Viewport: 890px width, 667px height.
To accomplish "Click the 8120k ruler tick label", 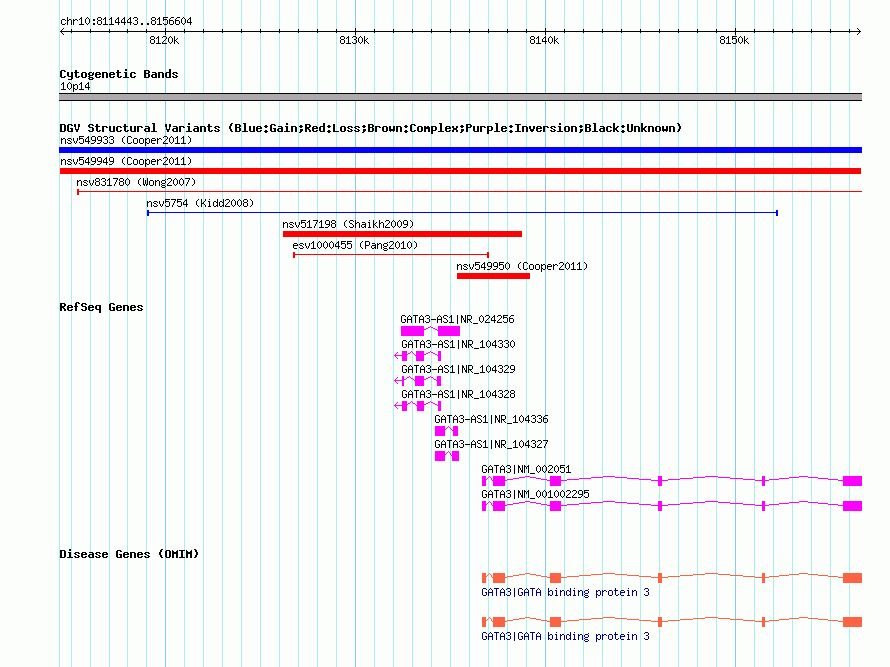I will point(164,40).
